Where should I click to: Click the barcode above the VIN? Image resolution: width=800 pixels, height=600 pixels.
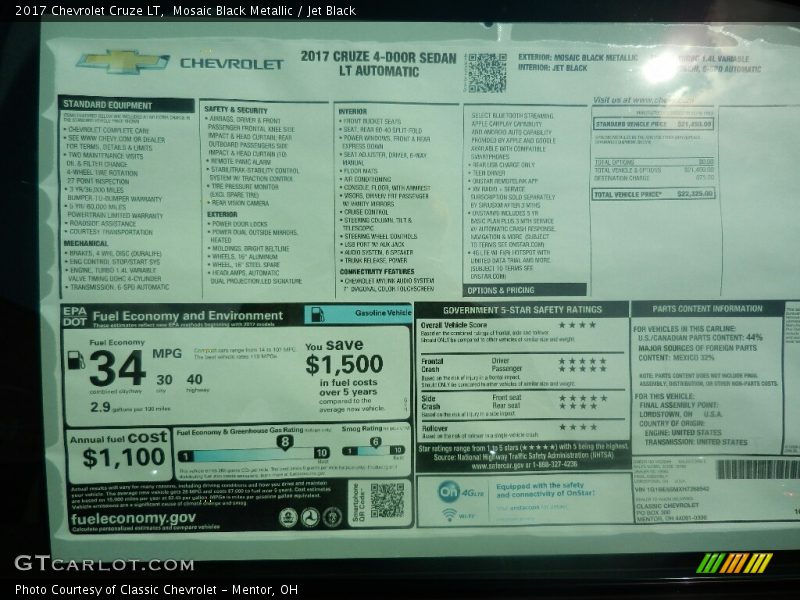pyautogui.click(x=758, y=469)
